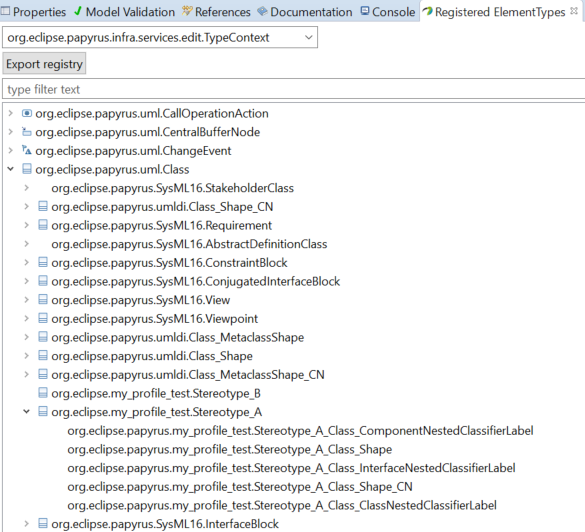Select org.eclipse.papyrus.SysML16.StakeholderClass row

click(x=173, y=188)
